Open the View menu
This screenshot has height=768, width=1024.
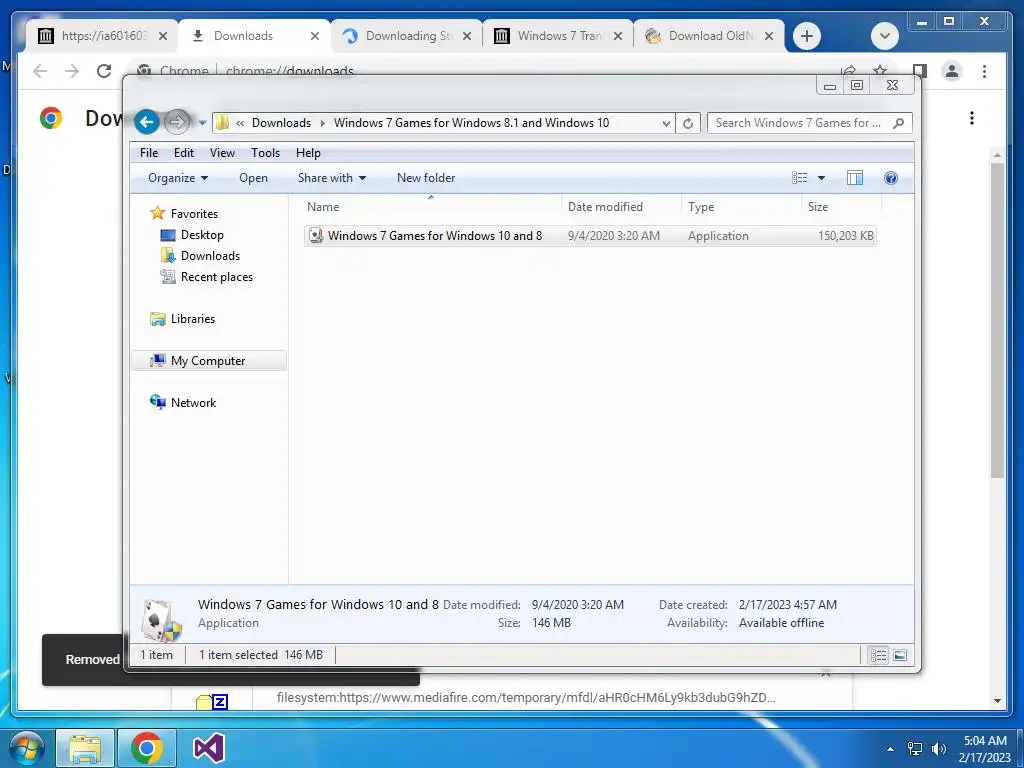[222, 153]
